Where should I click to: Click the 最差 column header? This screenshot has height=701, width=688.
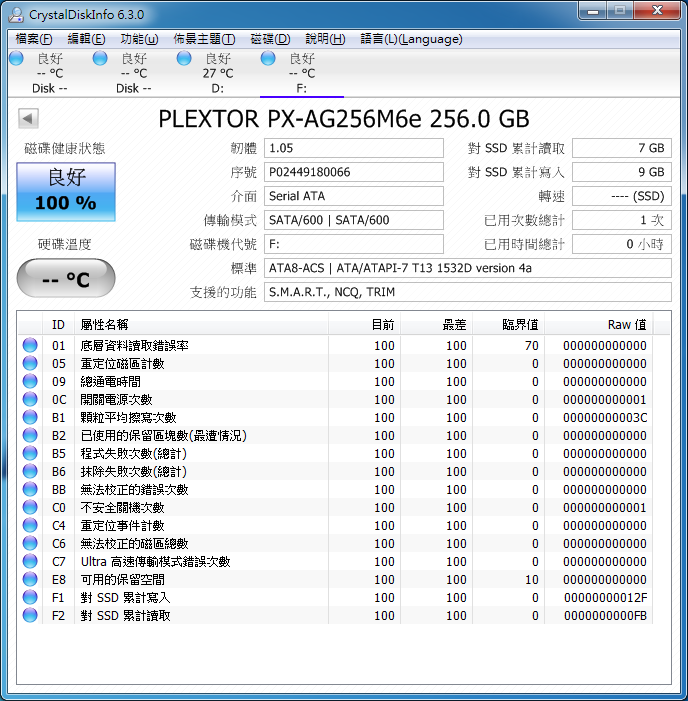[x=436, y=325]
